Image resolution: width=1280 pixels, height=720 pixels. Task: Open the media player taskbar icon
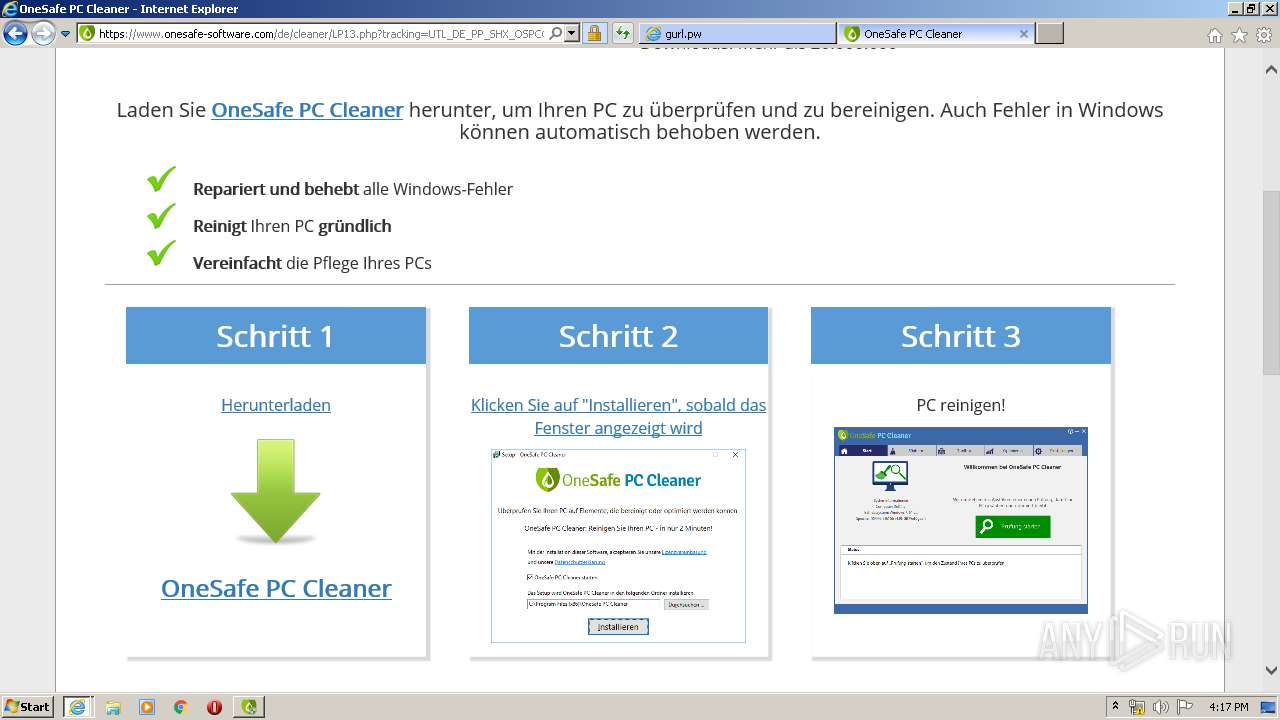click(x=147, y=707)
